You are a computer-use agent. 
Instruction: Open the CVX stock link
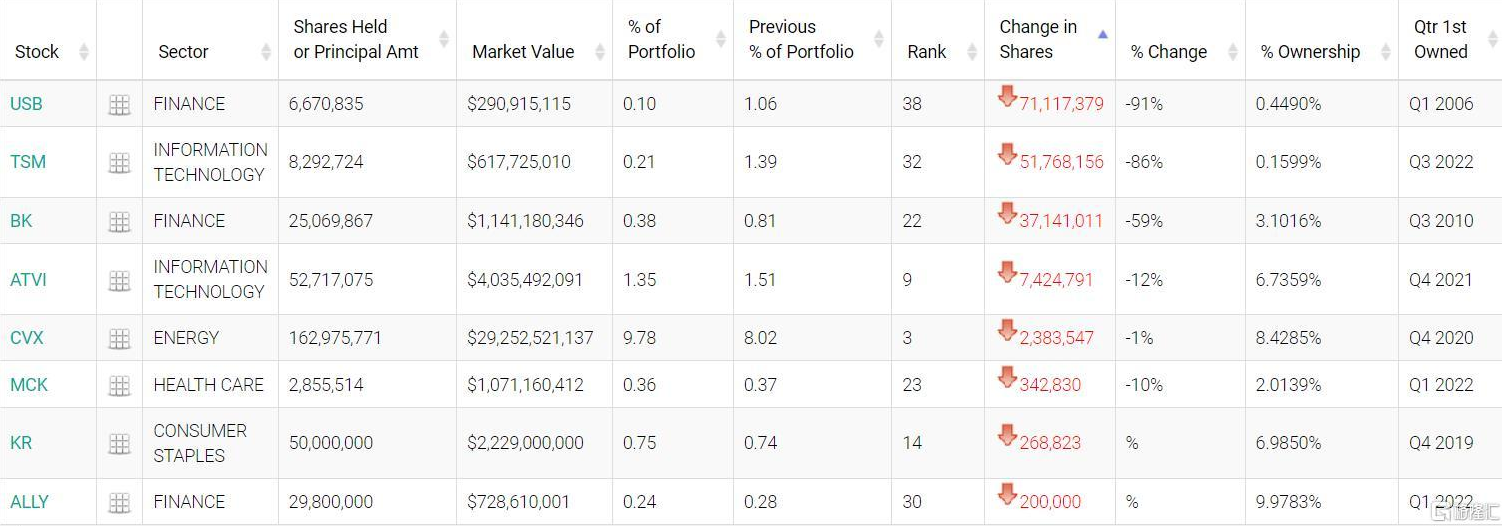27,338
